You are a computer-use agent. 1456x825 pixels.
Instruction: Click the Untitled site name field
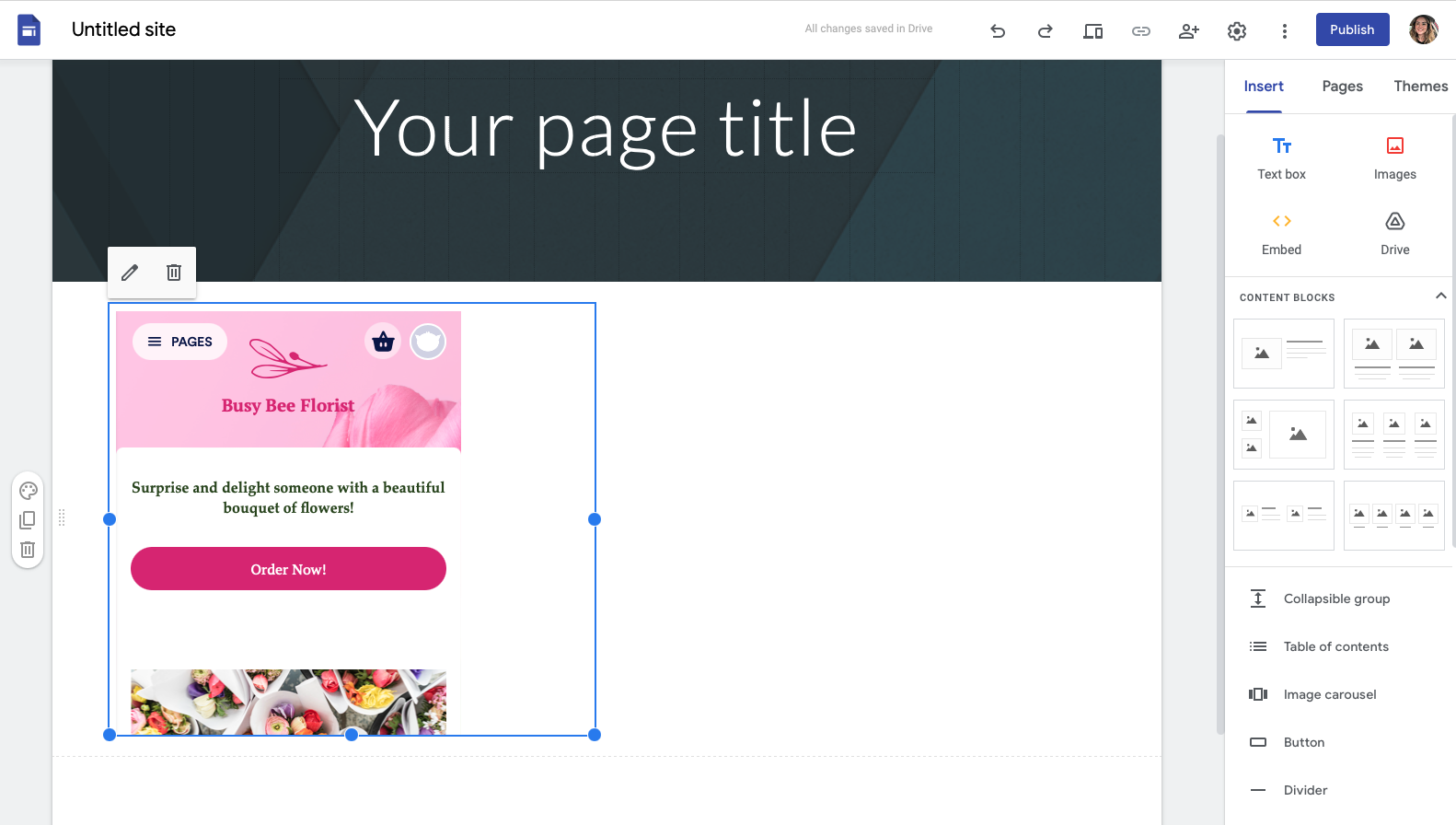pos(123,29)
